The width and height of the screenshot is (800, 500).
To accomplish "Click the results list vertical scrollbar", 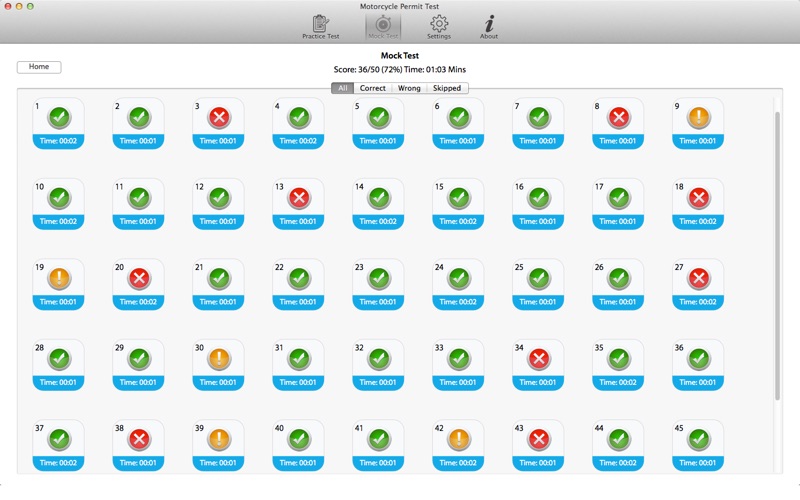I will (x=778, y=255).
